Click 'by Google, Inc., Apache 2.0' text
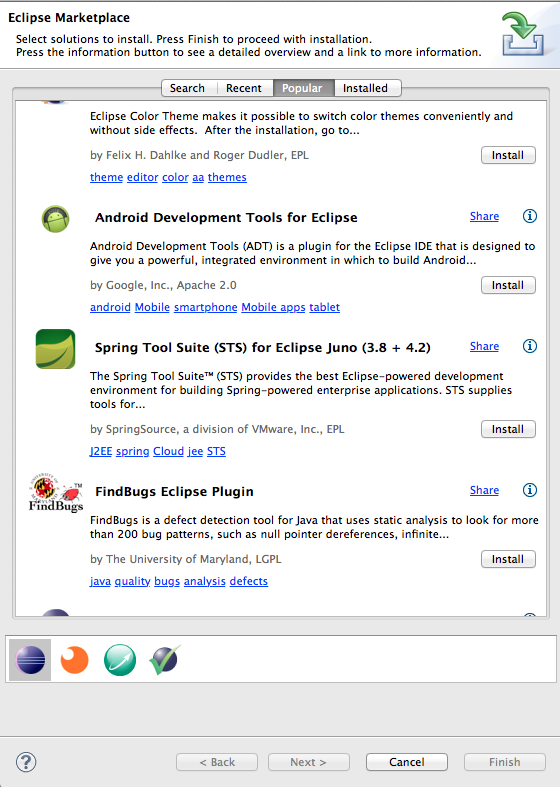560x787 pixels. [163, 285]
